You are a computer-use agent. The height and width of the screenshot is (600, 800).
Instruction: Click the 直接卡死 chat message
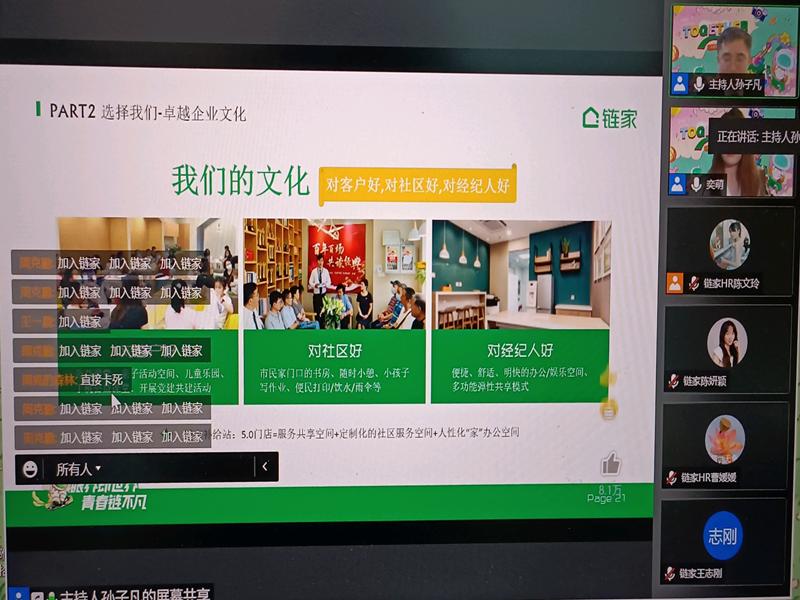(101, 380)
